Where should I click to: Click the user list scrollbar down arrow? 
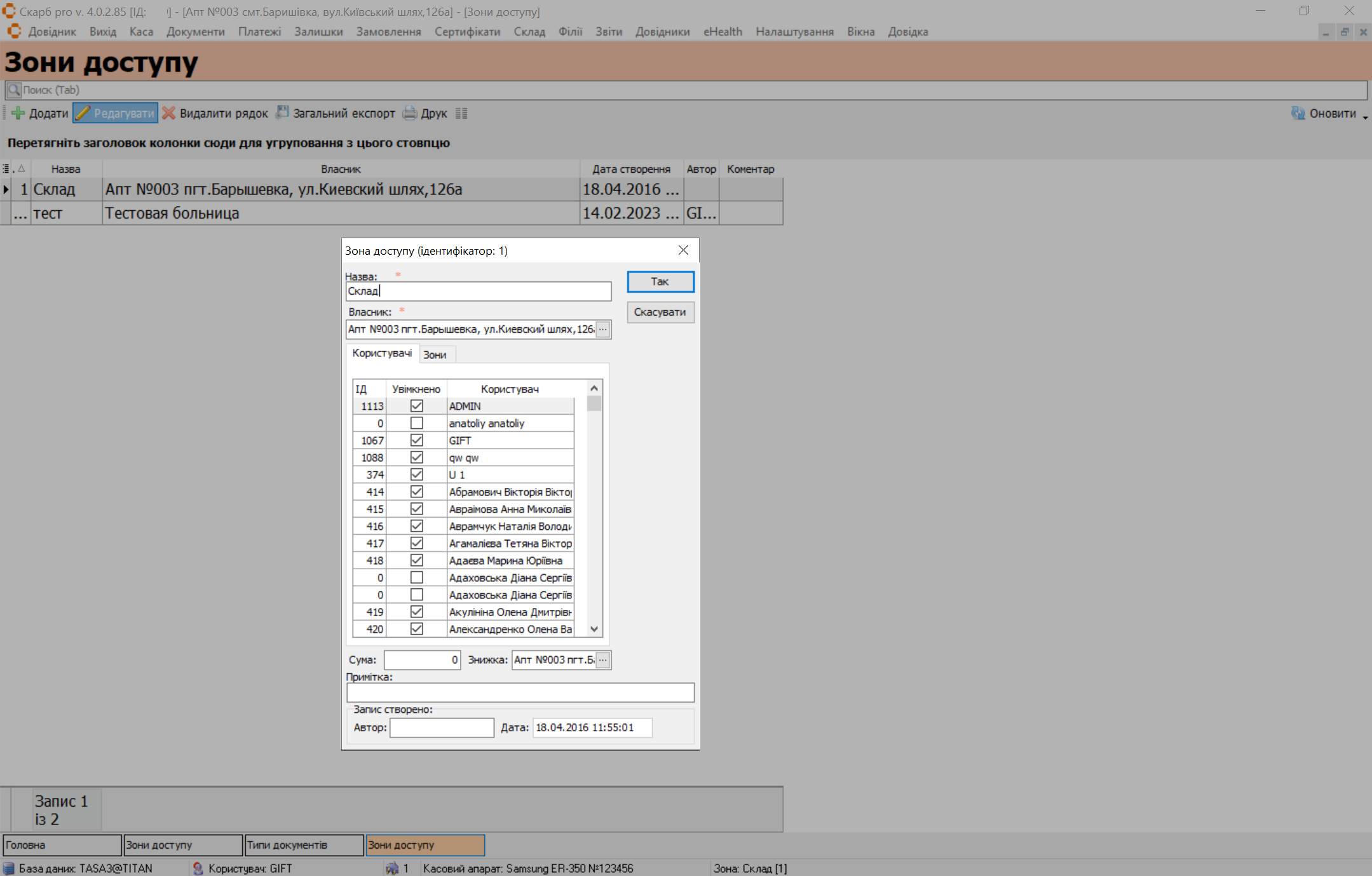click(x=594, y=629)
